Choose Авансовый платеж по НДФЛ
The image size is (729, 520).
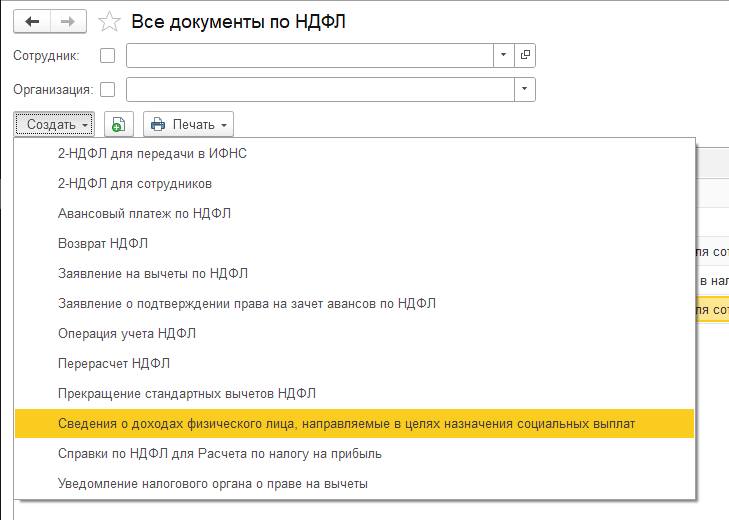pos(145,214)
